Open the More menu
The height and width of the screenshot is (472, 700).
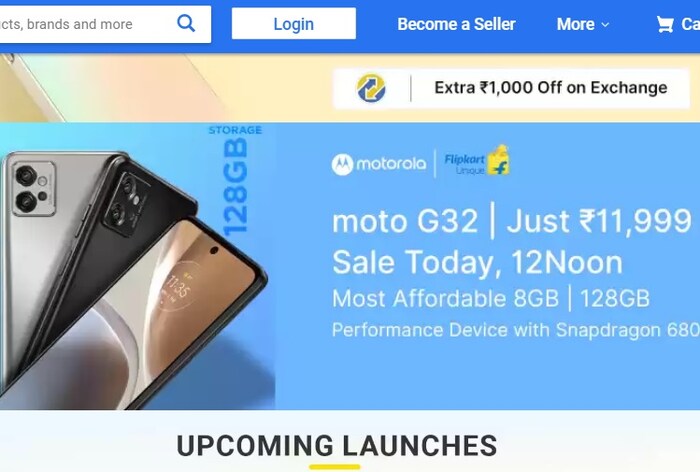(x=583, y=24)
